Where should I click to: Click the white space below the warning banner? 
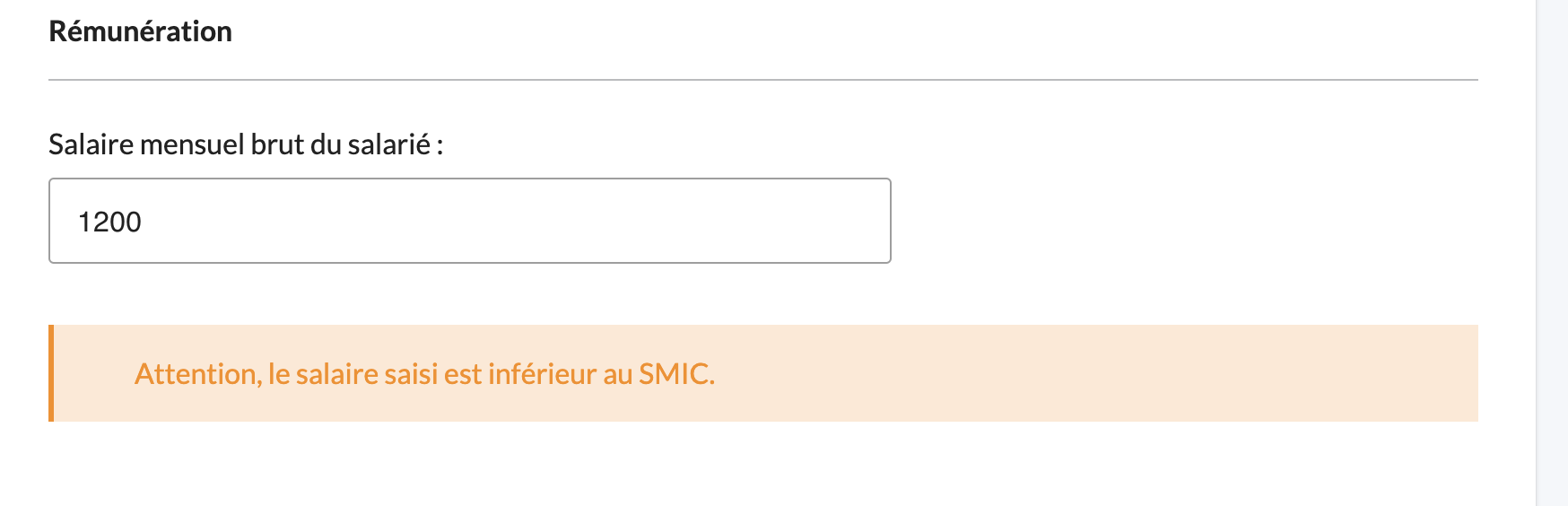[x=763, y=465]
